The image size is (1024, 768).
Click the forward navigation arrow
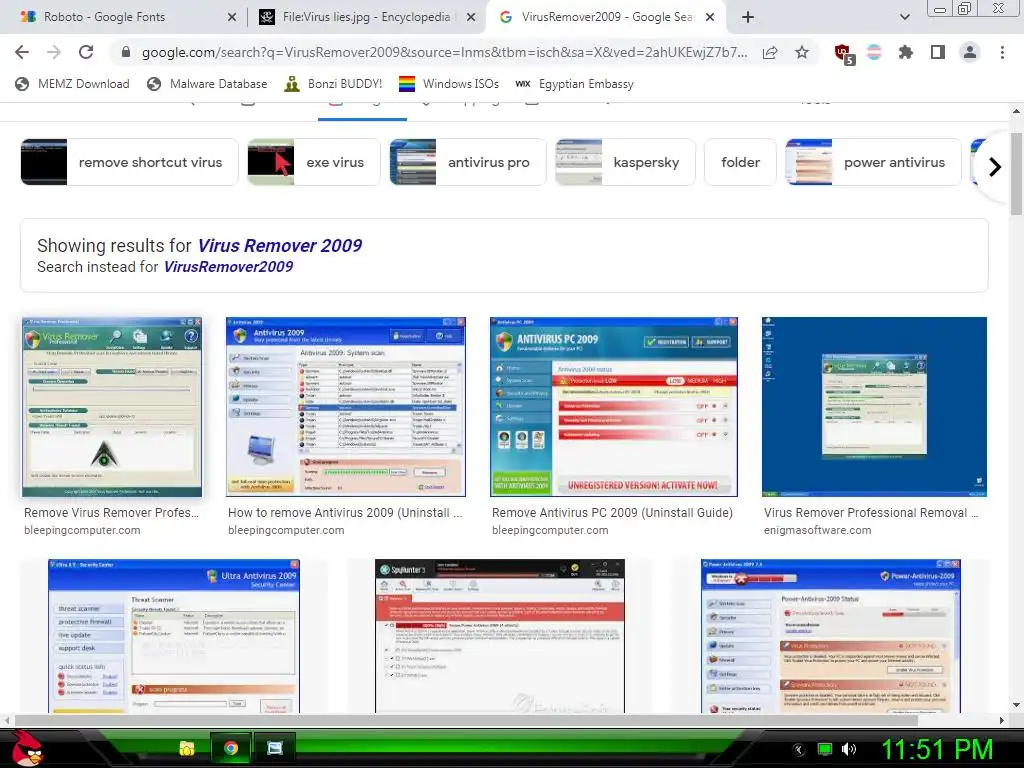point(54,52)
